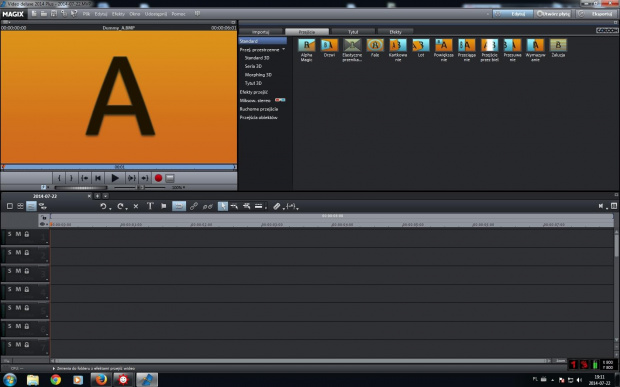Jump to beginning with skip-back button

[x=98, y=178]
